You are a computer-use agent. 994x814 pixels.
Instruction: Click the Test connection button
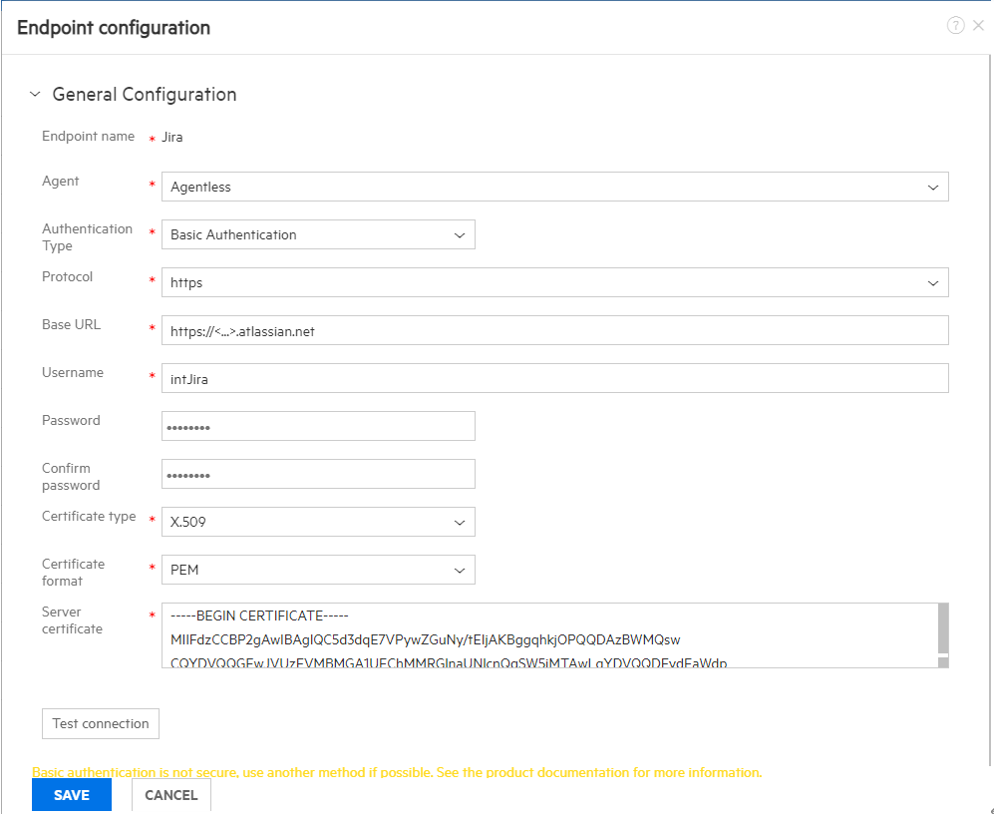(x=100, y=723)
